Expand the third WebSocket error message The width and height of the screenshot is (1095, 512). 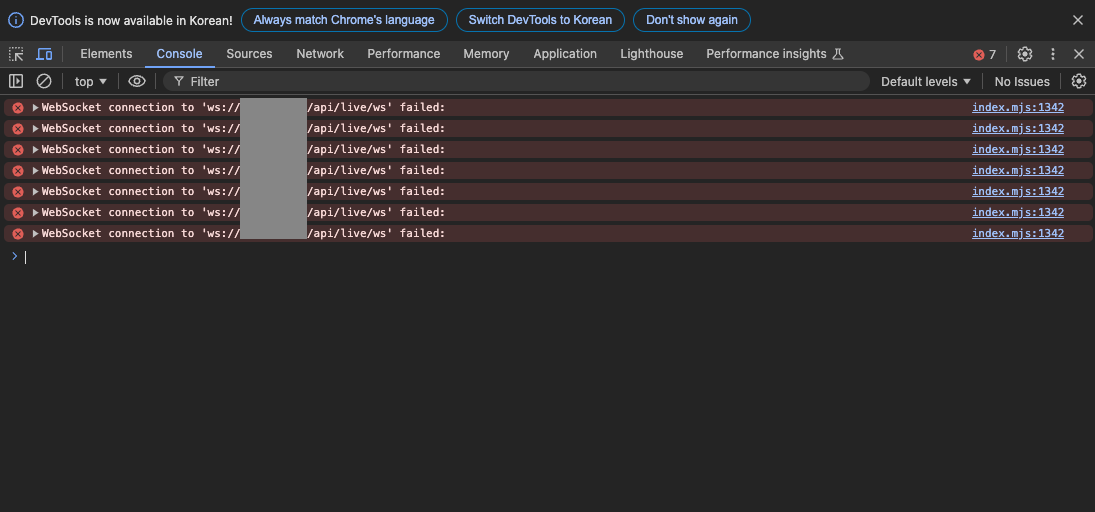click(36, 149)
